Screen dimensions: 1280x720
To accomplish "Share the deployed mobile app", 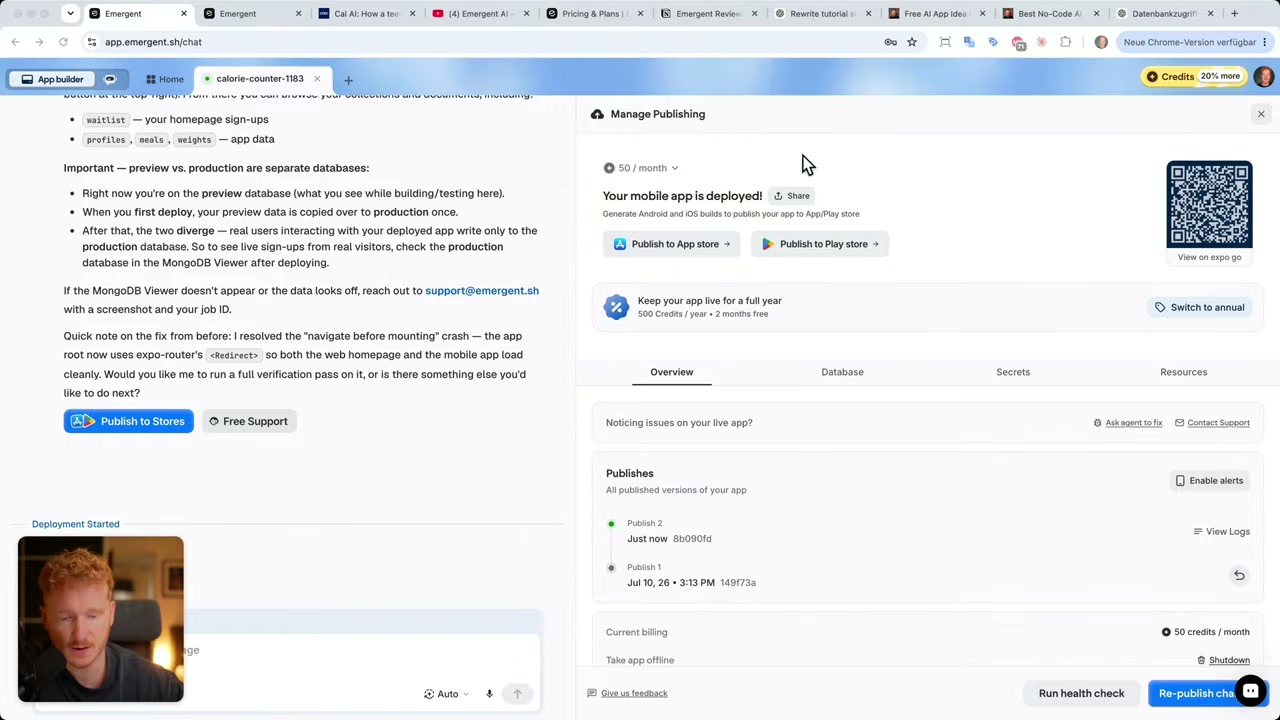I will [x=791, y=196].
